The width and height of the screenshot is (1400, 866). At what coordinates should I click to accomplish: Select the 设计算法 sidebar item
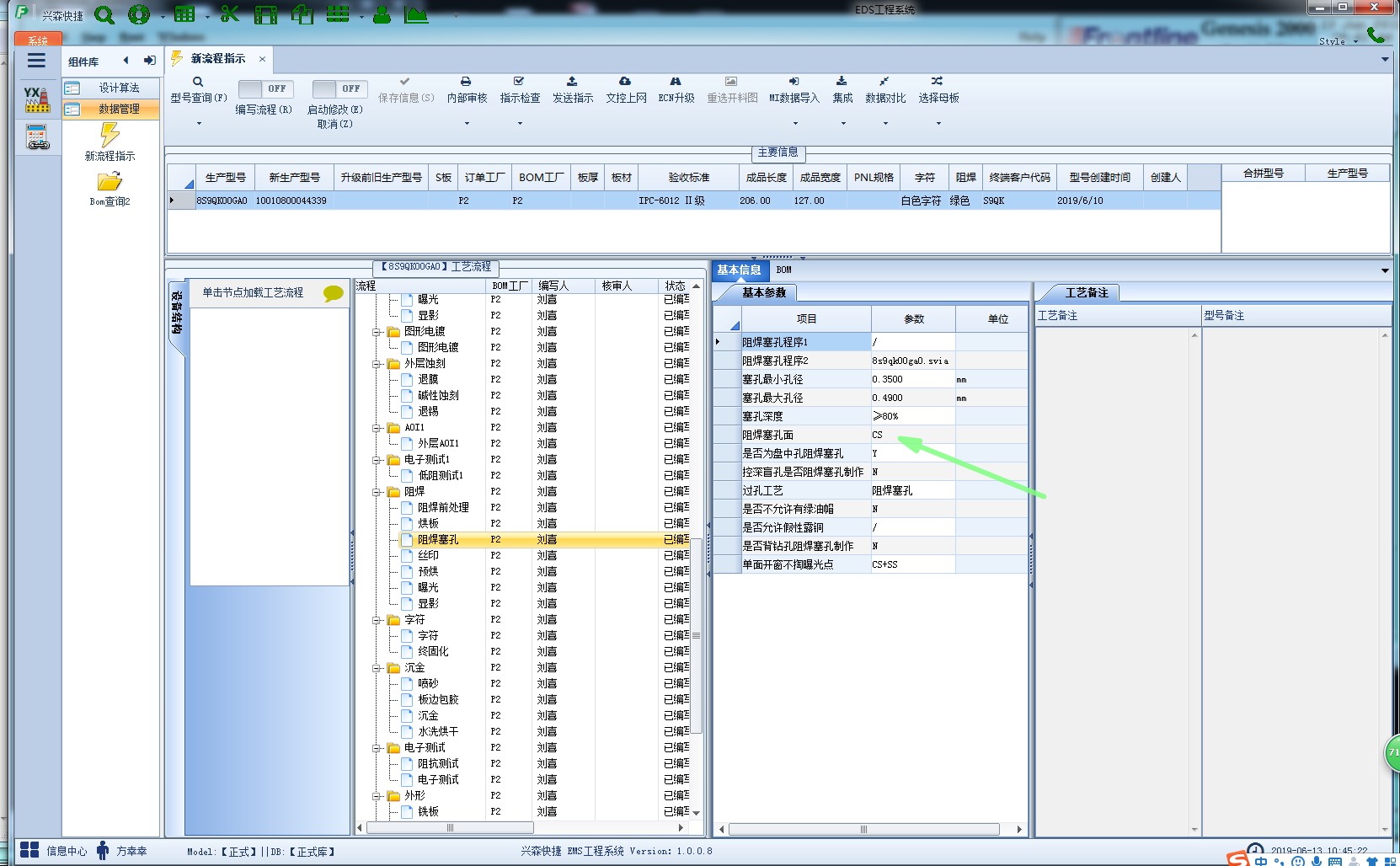pyautogui.click(x=111, y=88)
